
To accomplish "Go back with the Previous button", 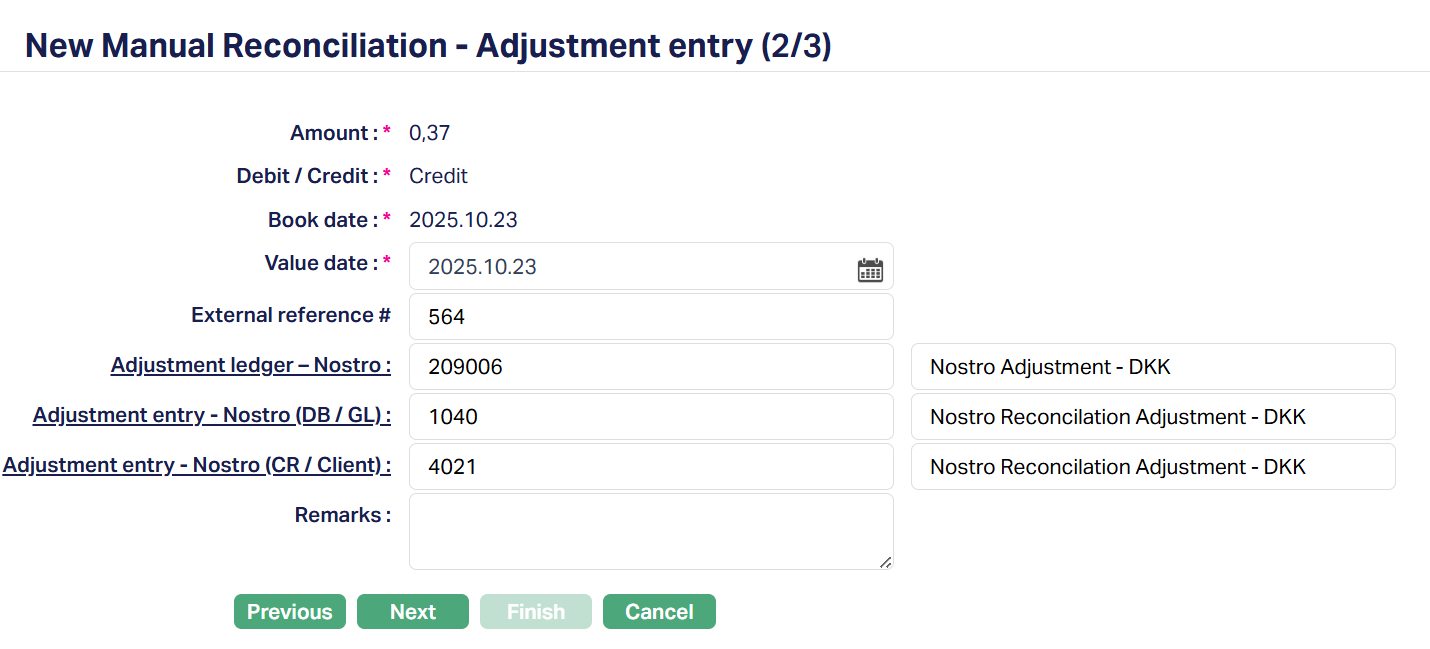I will (x=290, y=612).
